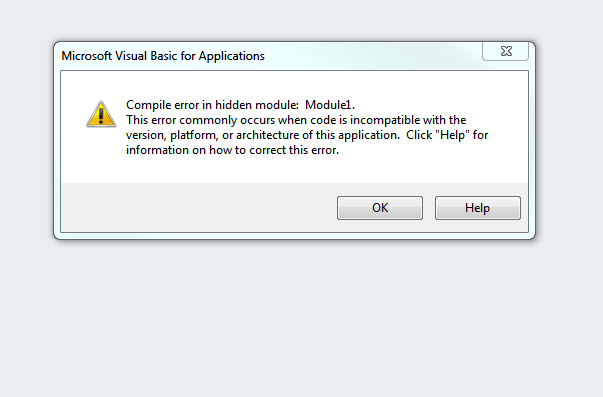Click the 'Compile error in hidden module' line
Viewport: 603px width, 397px height.
click(x=240, y=105)
